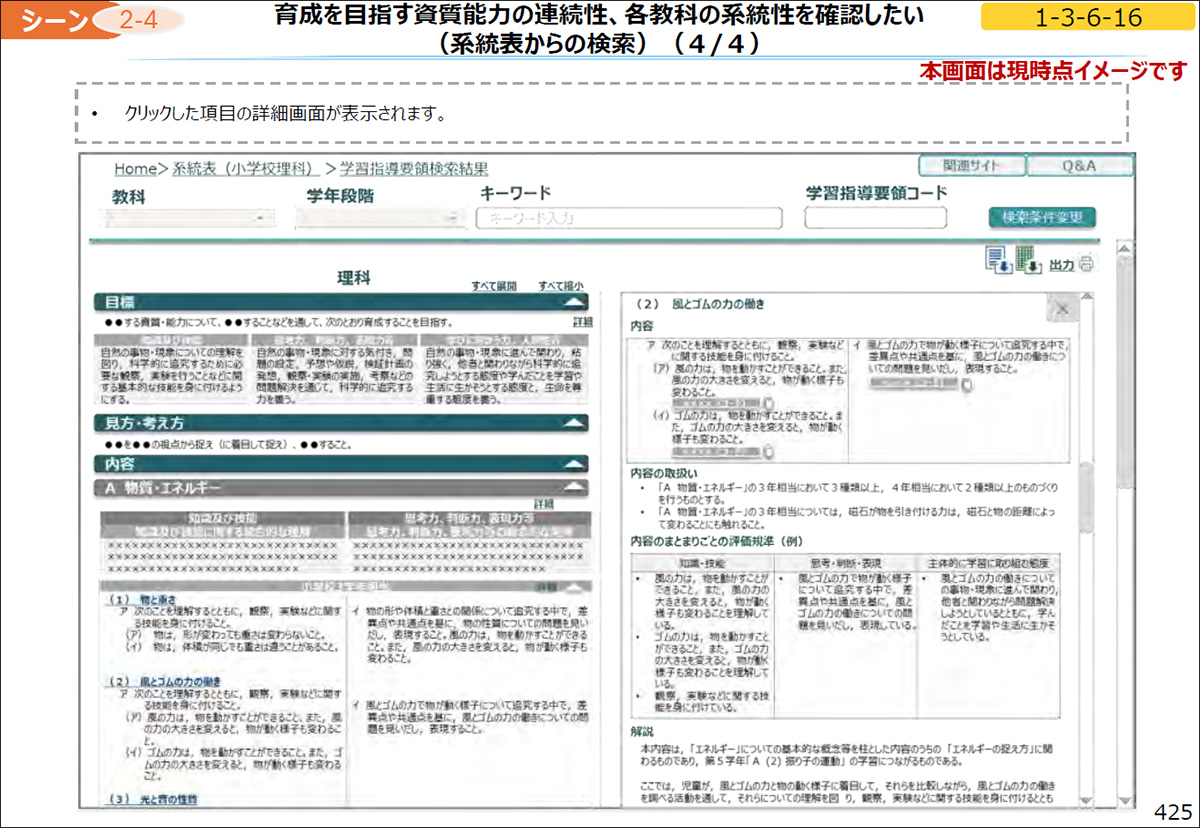The height and width of the screenshot is (828, 1200).
Task: Click the 知識・技能 table header
Action: tap(702, 562)
